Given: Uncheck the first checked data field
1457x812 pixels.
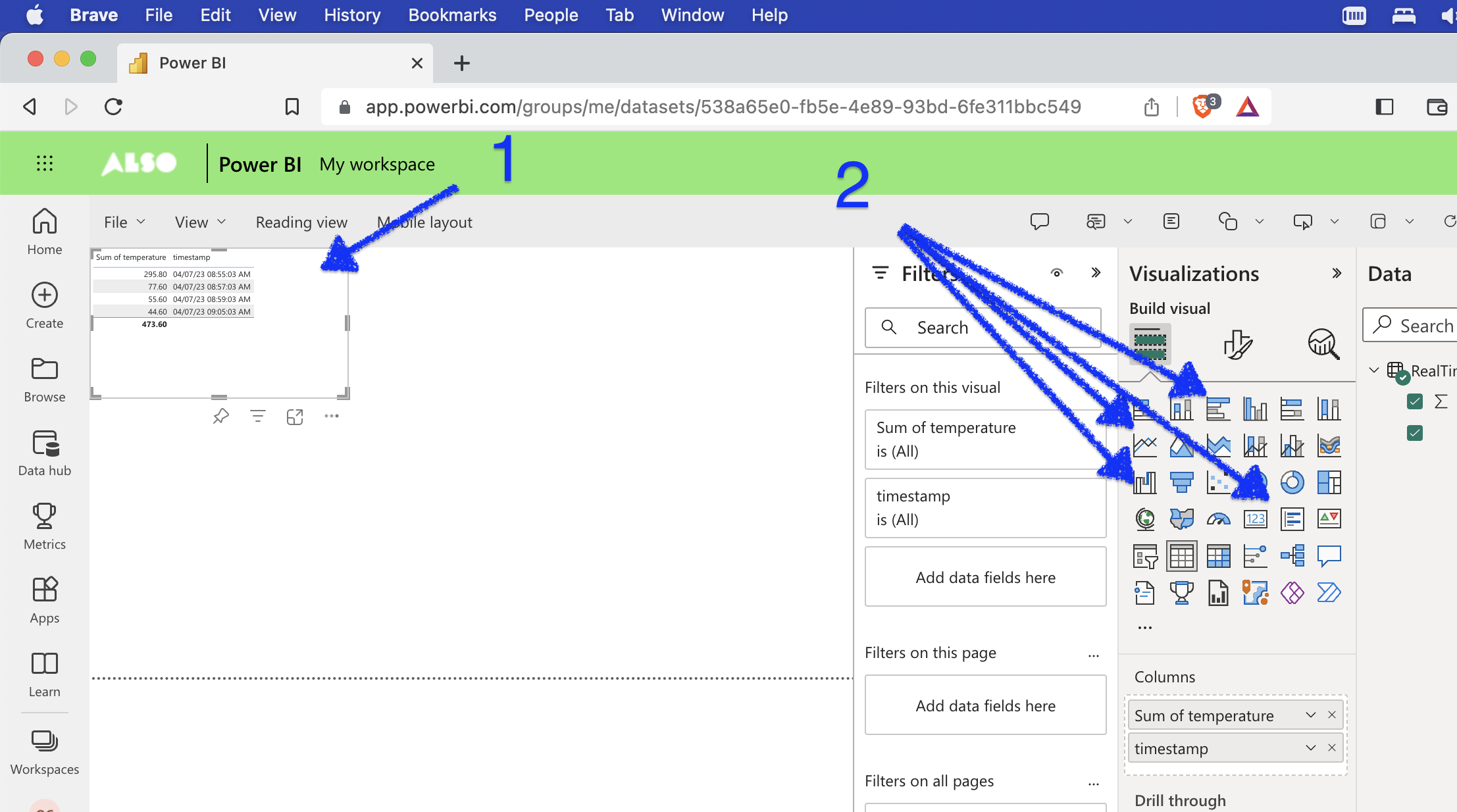Looking at the screenshot, I should (1415, 401).
